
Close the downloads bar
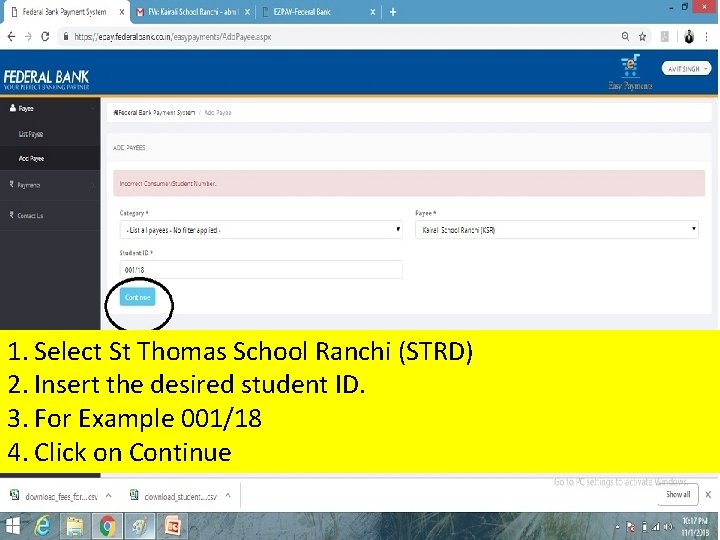tap(708, 495)
